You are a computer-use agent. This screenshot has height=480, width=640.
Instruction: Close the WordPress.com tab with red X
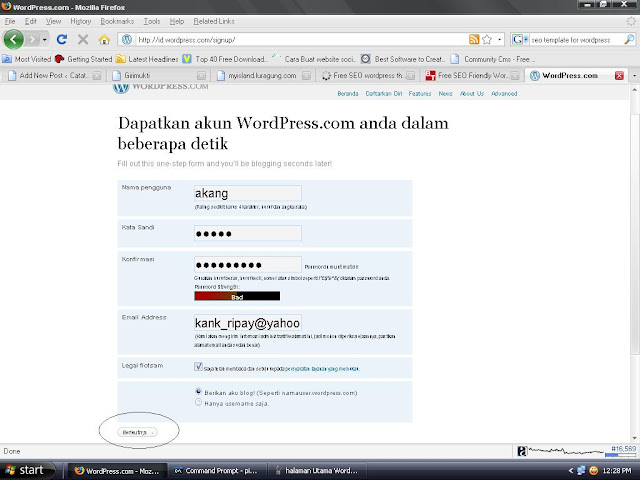point(619,76)
